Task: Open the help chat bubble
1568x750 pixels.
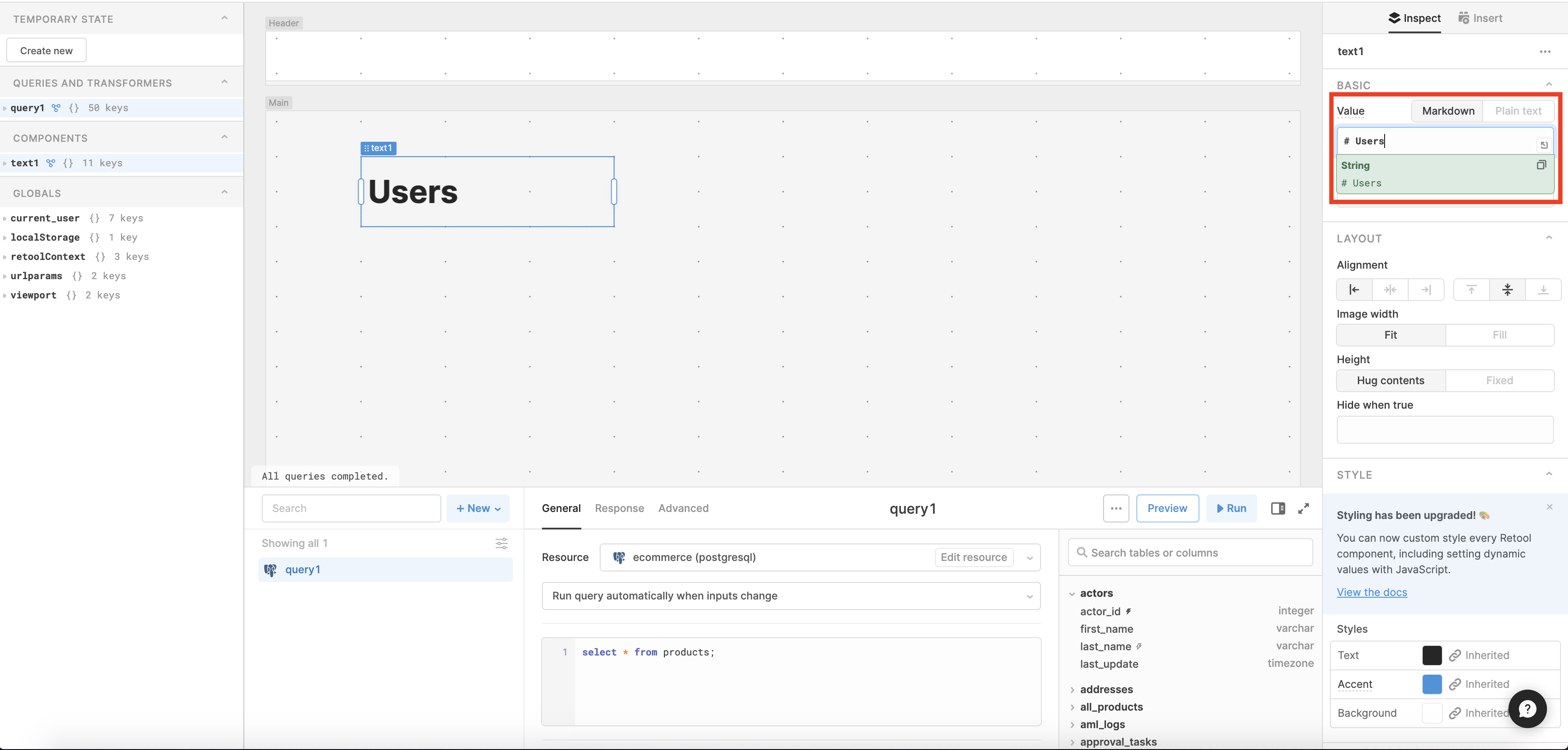Action: point(1527,708)
